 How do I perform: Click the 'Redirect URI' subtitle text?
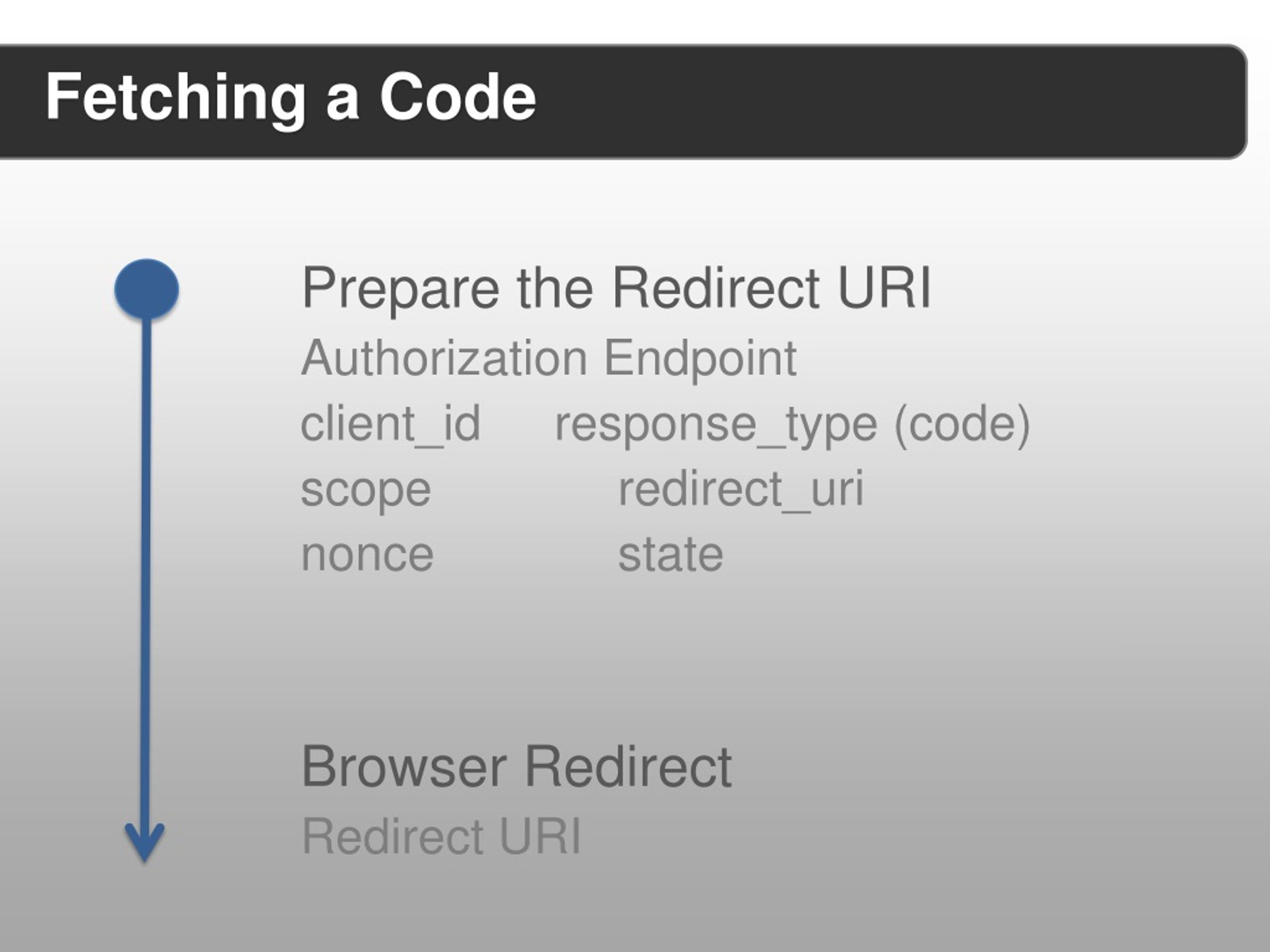point(441,836)
